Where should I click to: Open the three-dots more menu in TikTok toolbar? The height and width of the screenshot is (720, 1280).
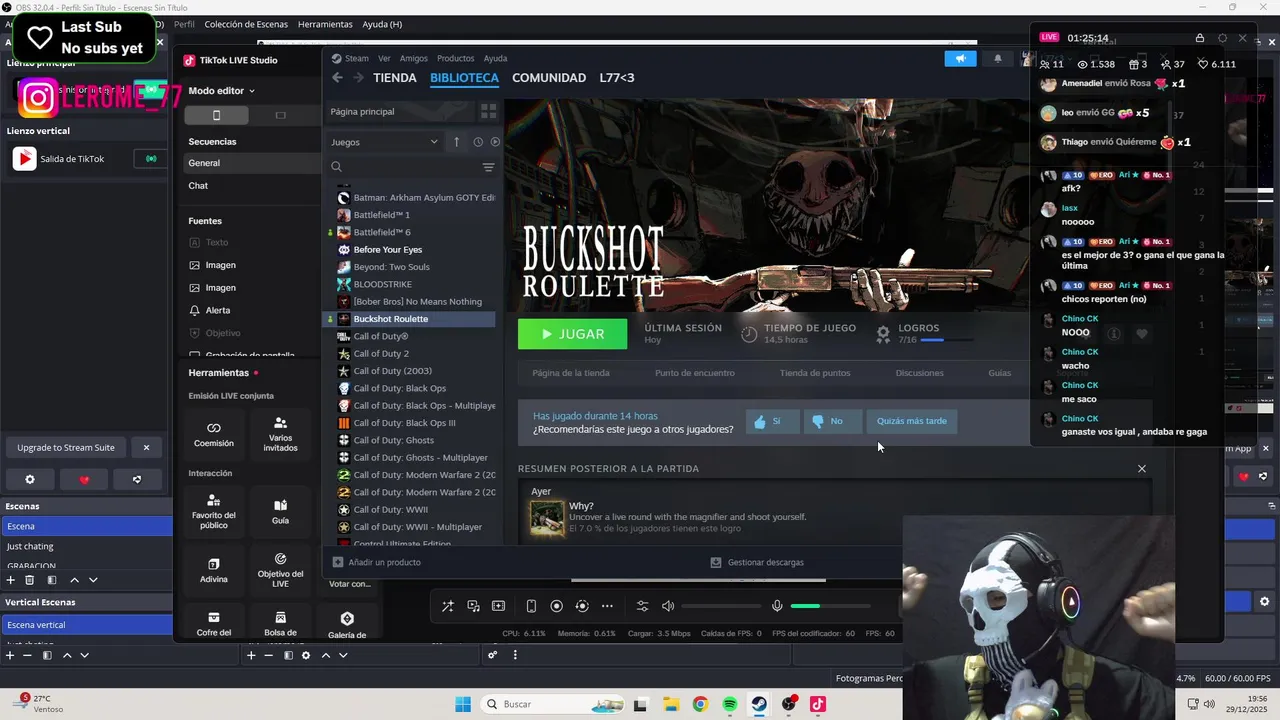[607, 606]
